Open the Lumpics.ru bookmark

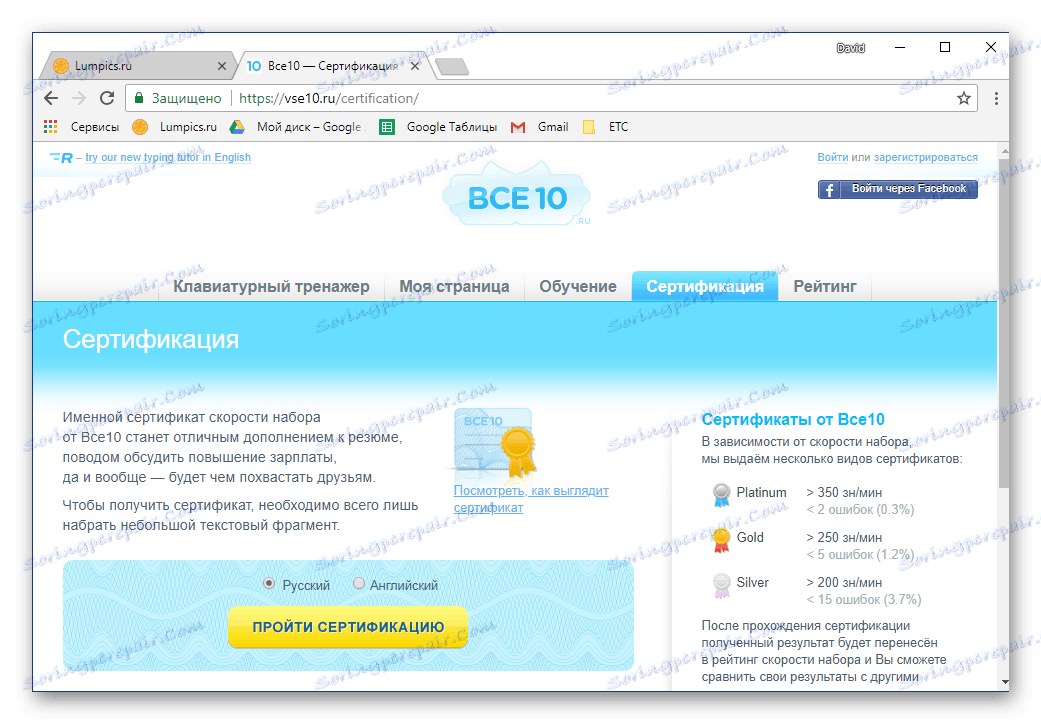[175, 127]
